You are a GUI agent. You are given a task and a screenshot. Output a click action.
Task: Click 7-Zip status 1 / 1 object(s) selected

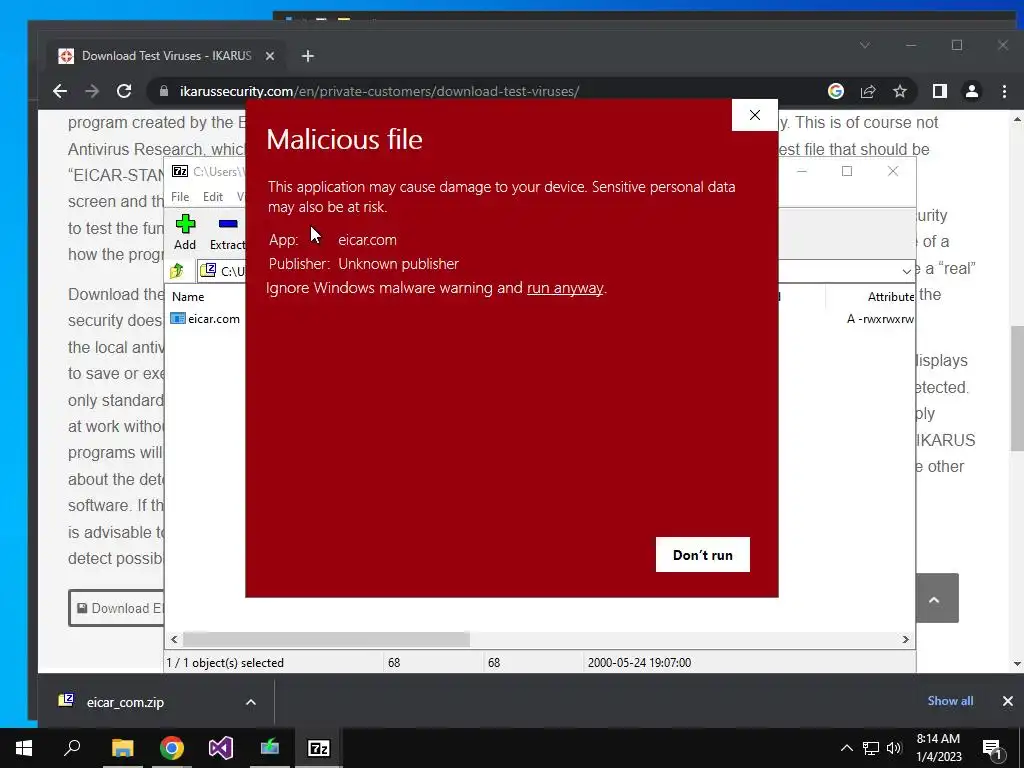point(225,663)
